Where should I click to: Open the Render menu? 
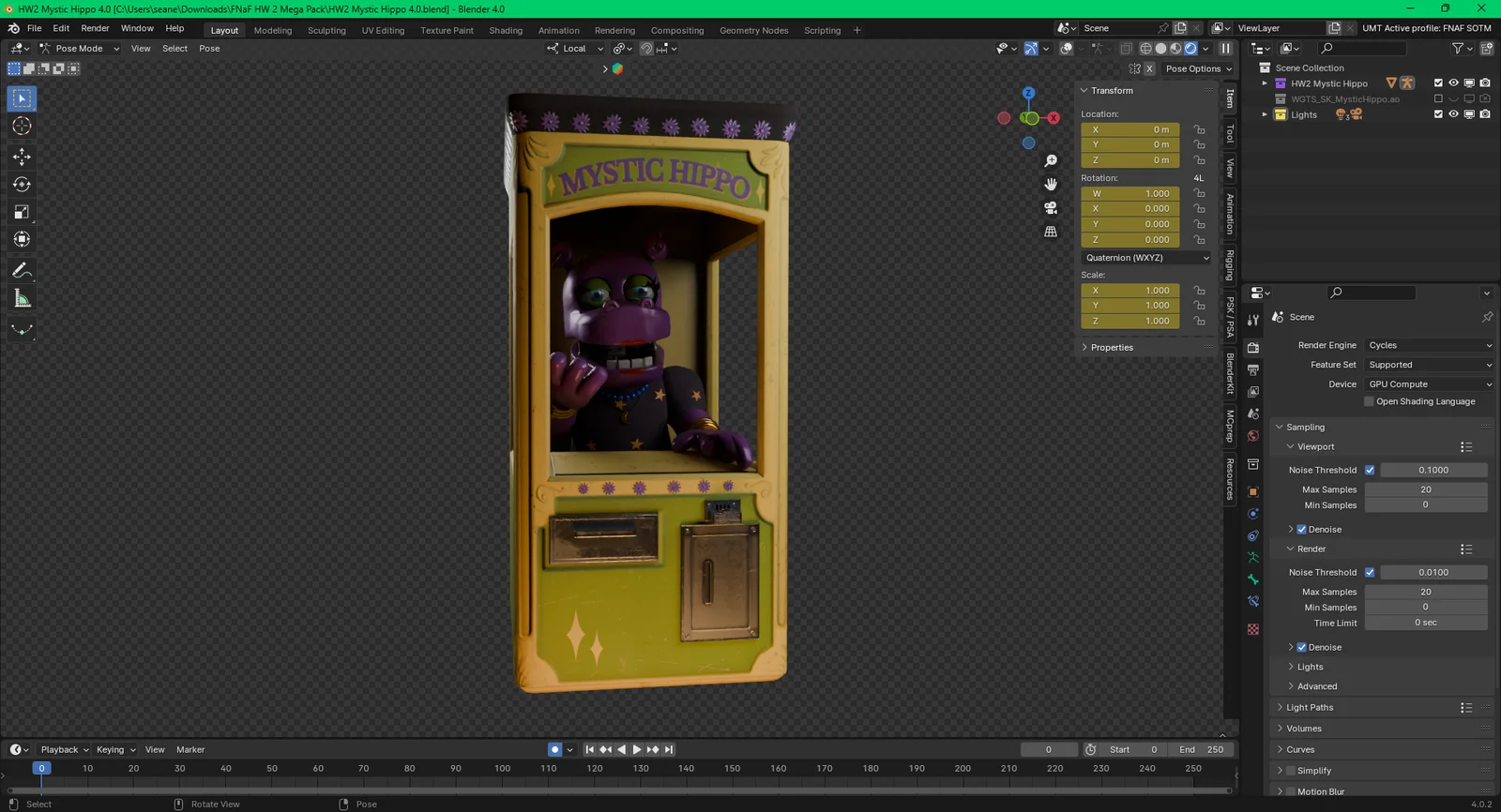[95, 28]
